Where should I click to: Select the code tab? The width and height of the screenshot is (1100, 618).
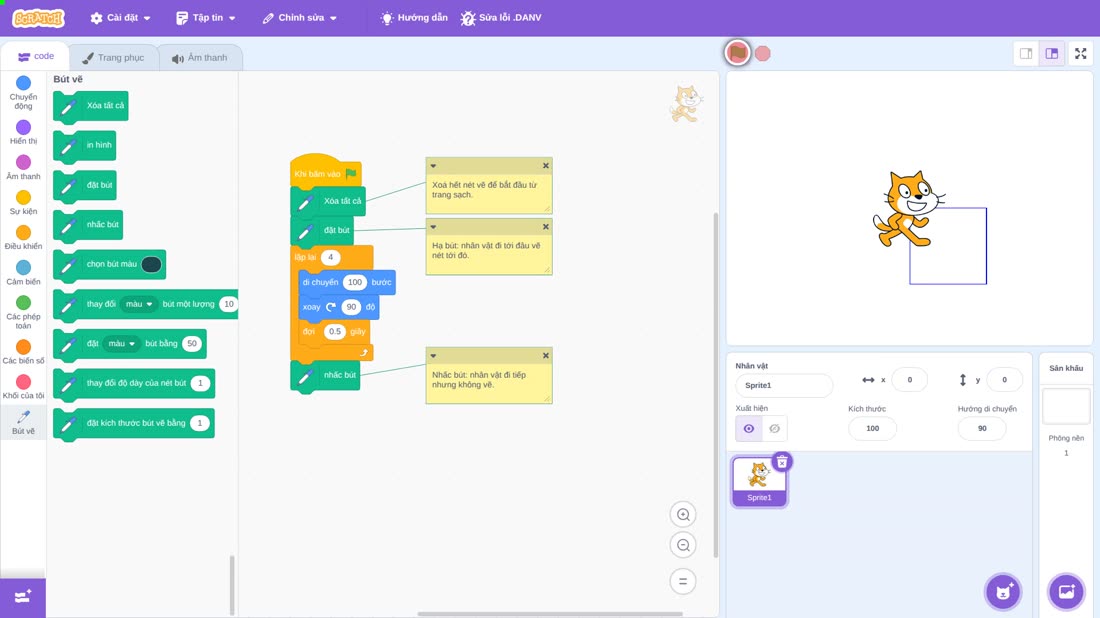[35, 56]
